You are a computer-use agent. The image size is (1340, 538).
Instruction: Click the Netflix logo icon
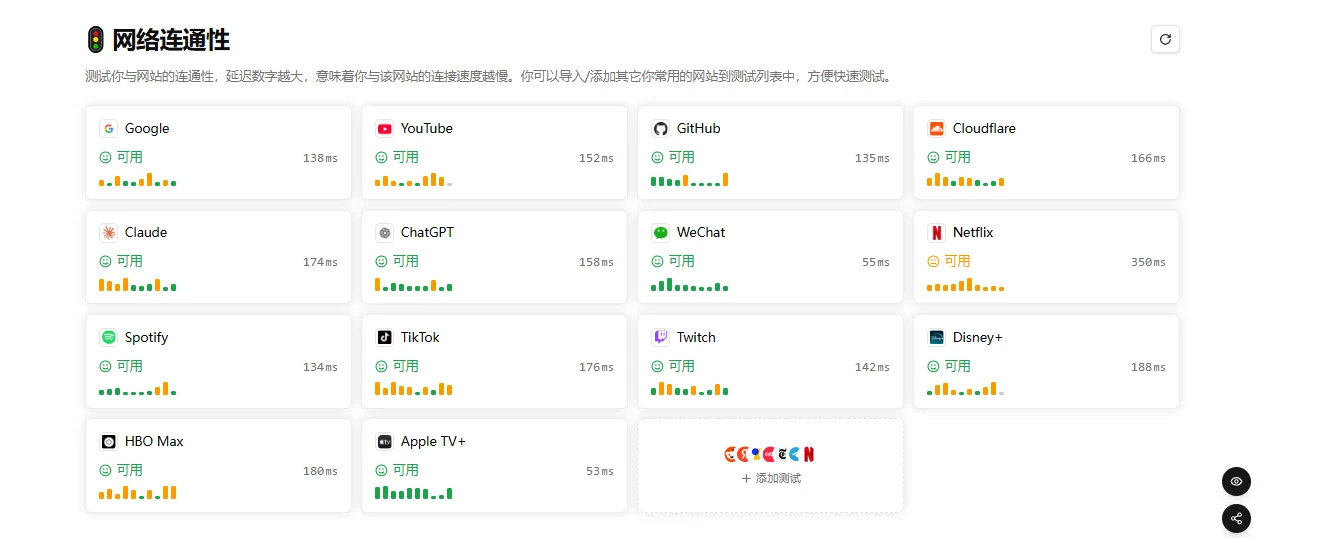click(x=936, y=232)
